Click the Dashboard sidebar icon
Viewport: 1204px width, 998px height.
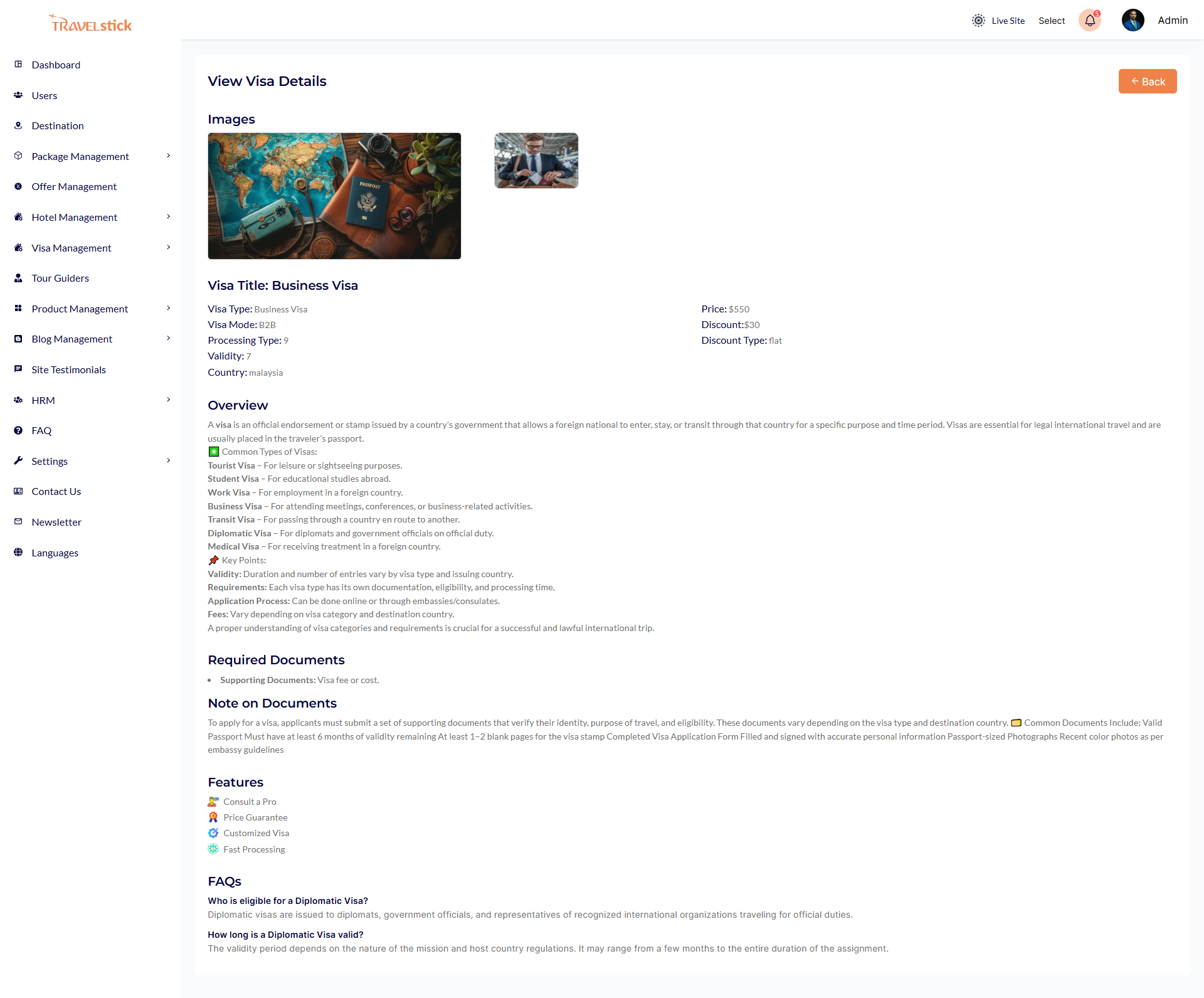(x=18, y=64)
